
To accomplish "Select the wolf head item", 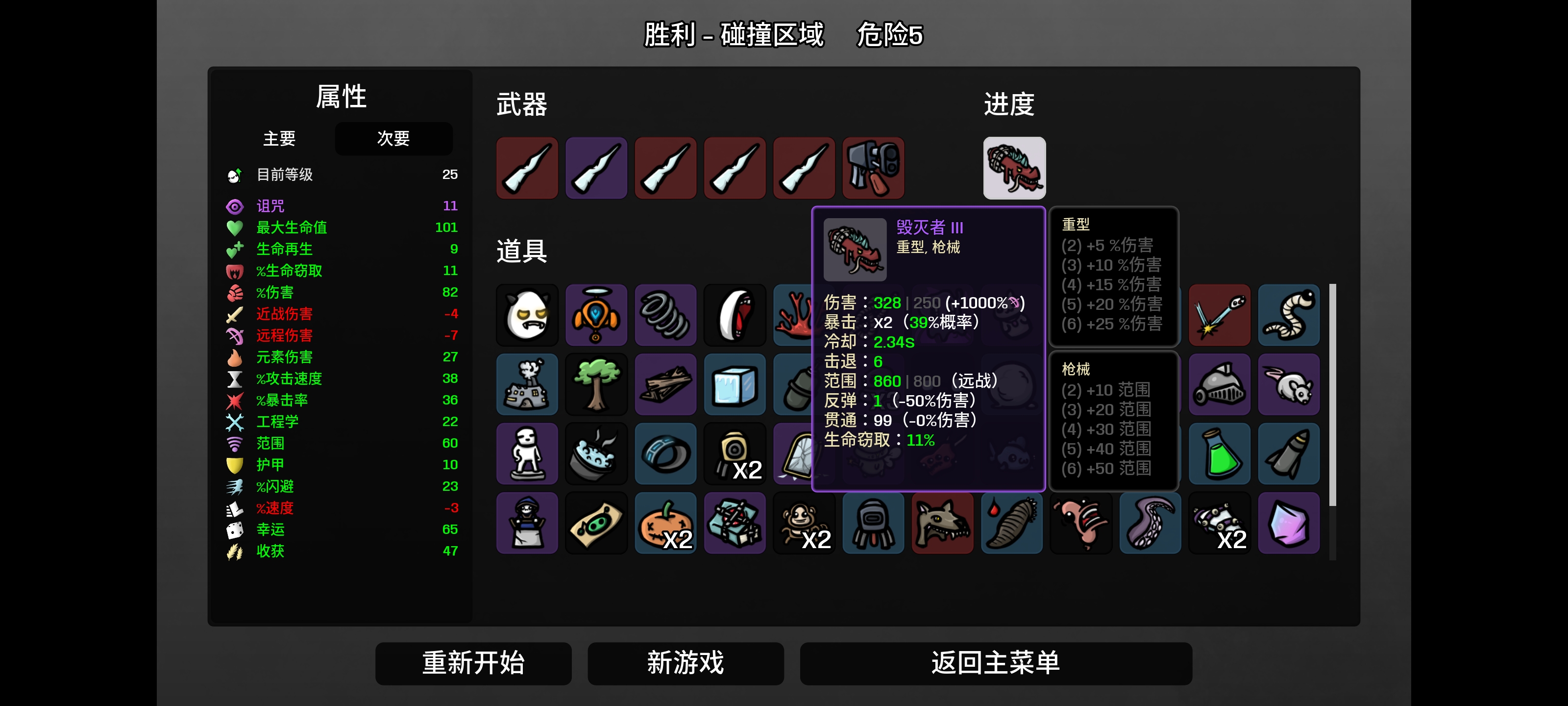I will pyautogui.click(x=942, y=523).
